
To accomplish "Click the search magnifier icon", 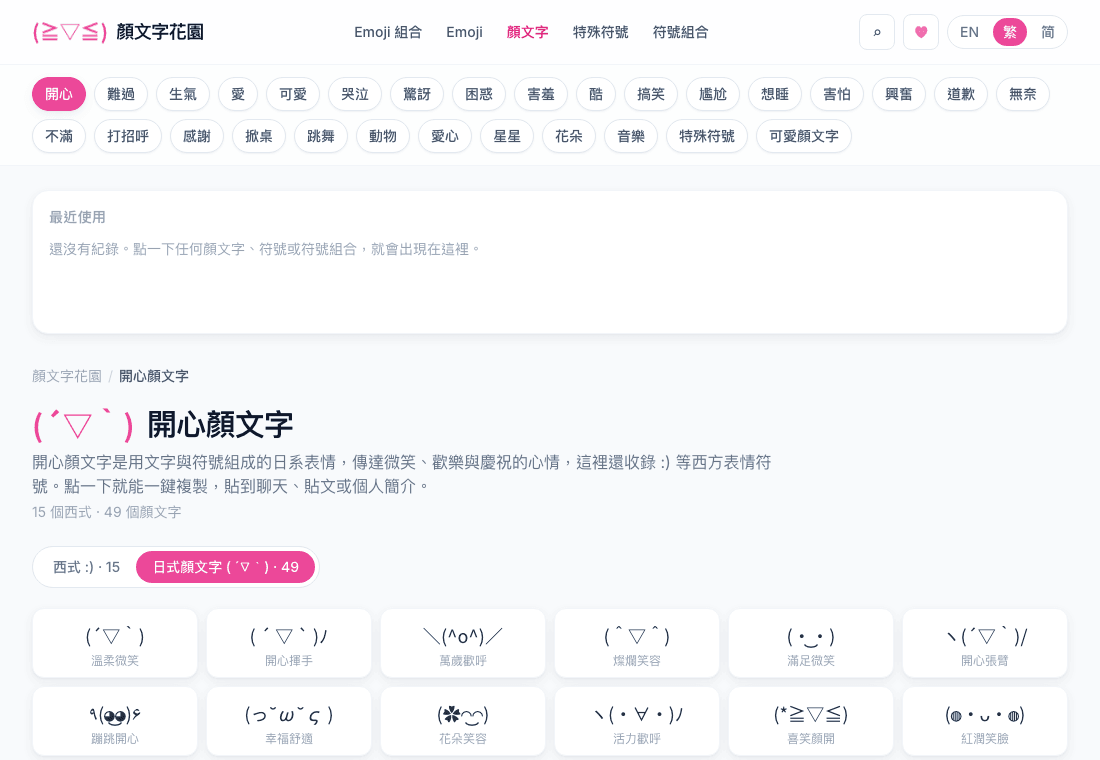I will tap(876, 32).
